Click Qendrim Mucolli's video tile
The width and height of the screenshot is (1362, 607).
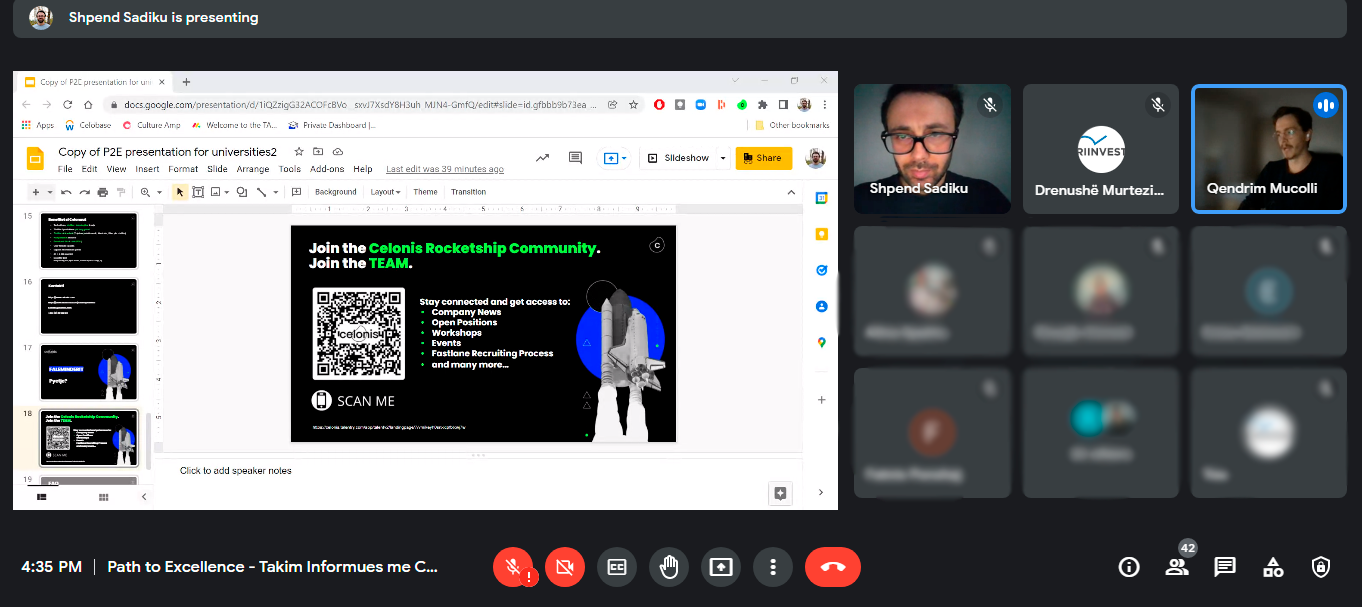(x=1267, y=148)
